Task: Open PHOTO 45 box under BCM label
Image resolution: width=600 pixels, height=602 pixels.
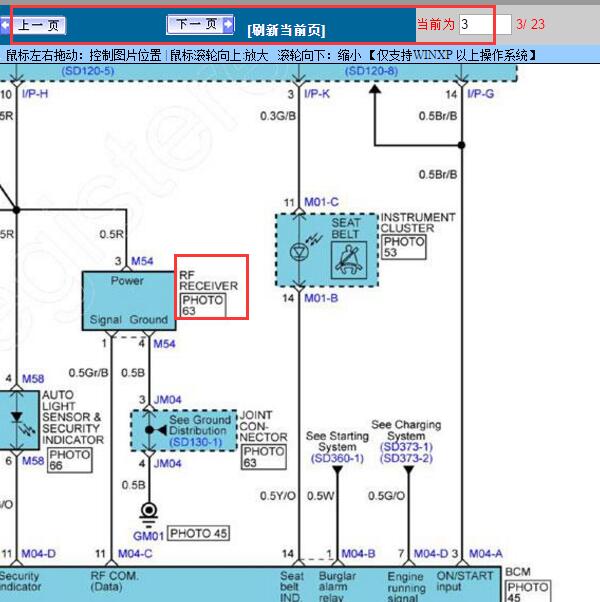Action: [x=528, y=591]
